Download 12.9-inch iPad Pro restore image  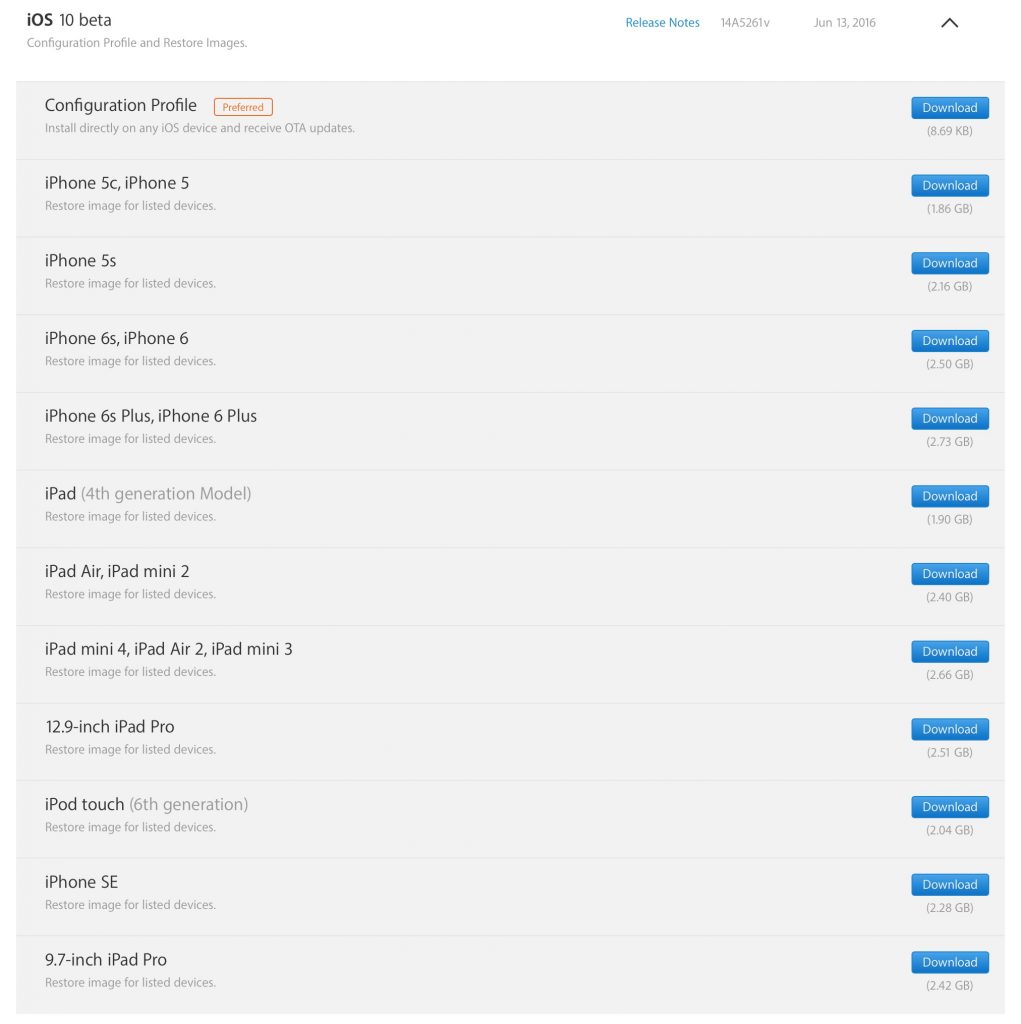click(x=949, y=729)
